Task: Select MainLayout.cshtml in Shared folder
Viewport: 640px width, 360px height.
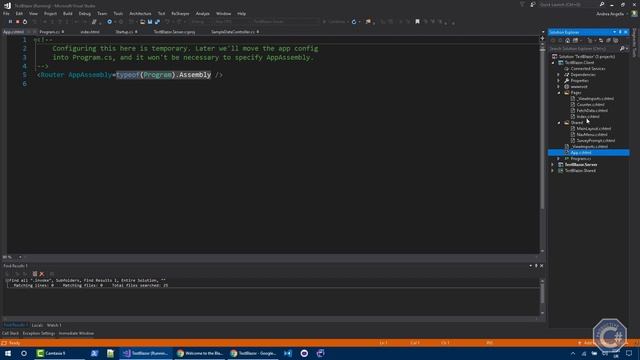Action: click(594, 129)
